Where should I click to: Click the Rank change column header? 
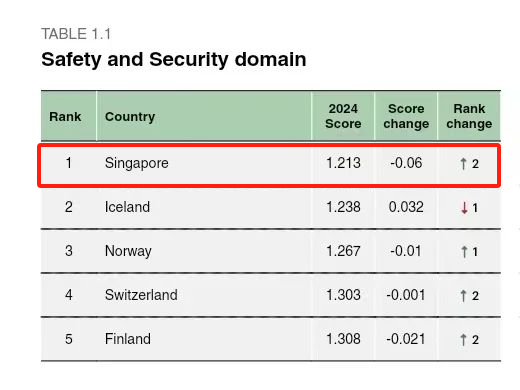point(469,116)
